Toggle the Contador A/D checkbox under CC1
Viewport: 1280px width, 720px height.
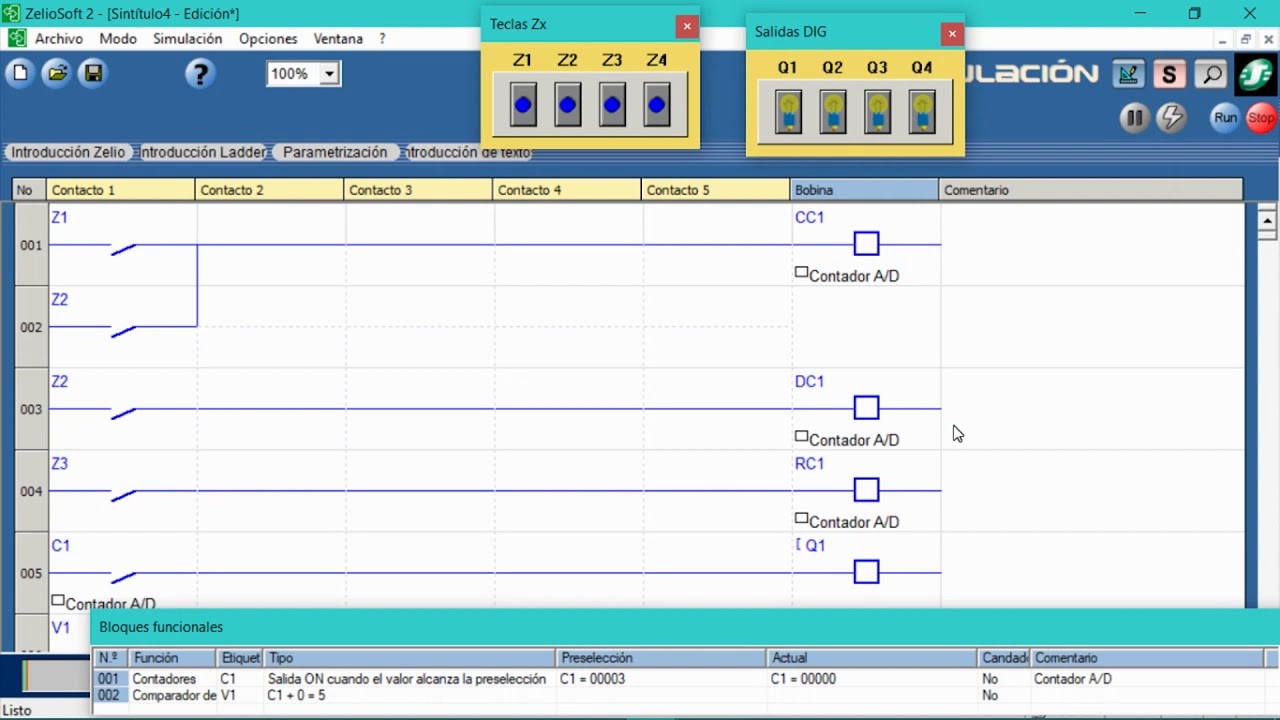[801, 272]
